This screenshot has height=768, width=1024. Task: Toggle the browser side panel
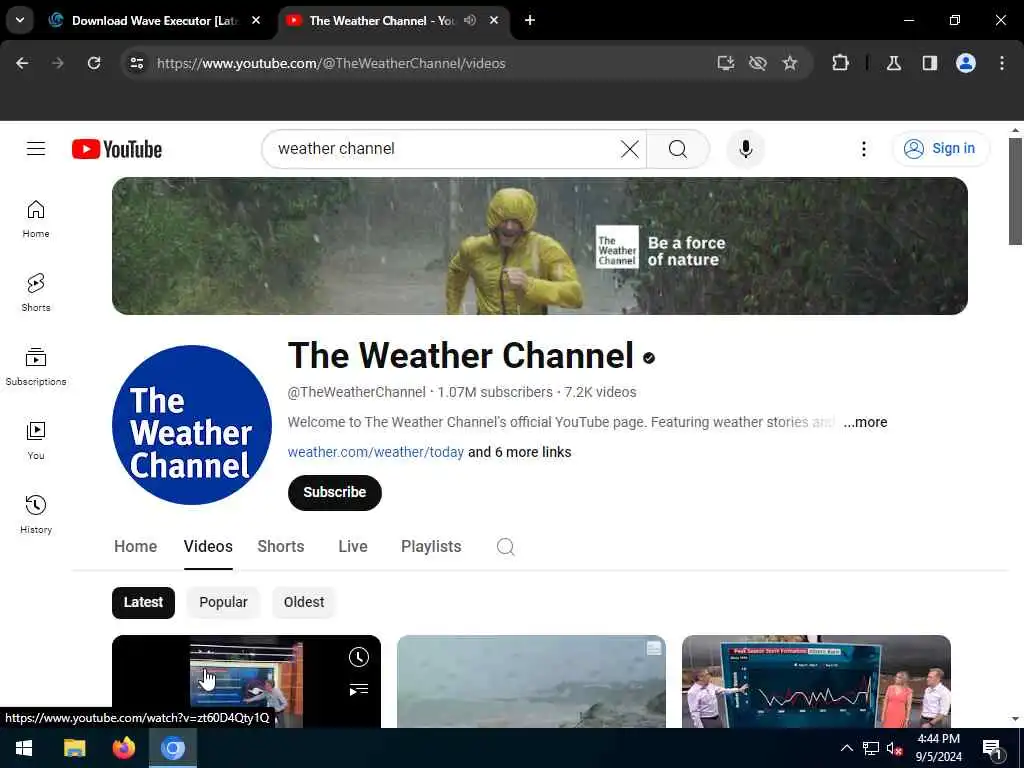click(x=930, y=63)
